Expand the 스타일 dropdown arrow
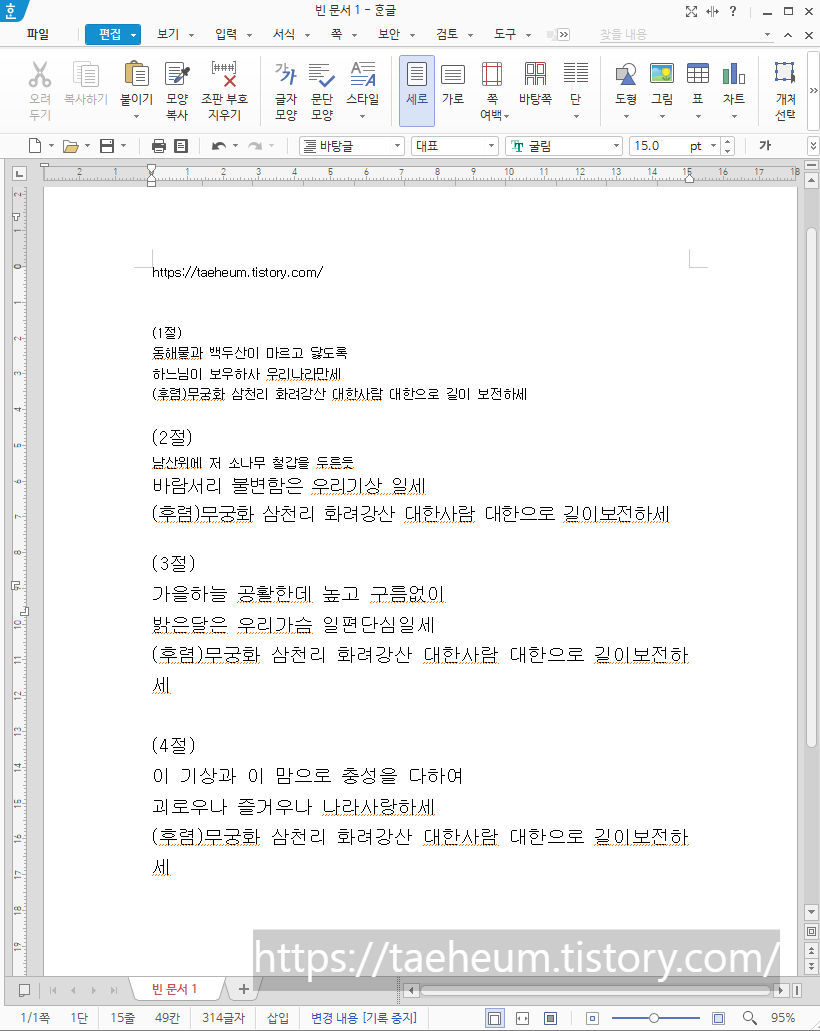The width and height of the screenshot is (820, 1031). [362, 117]
